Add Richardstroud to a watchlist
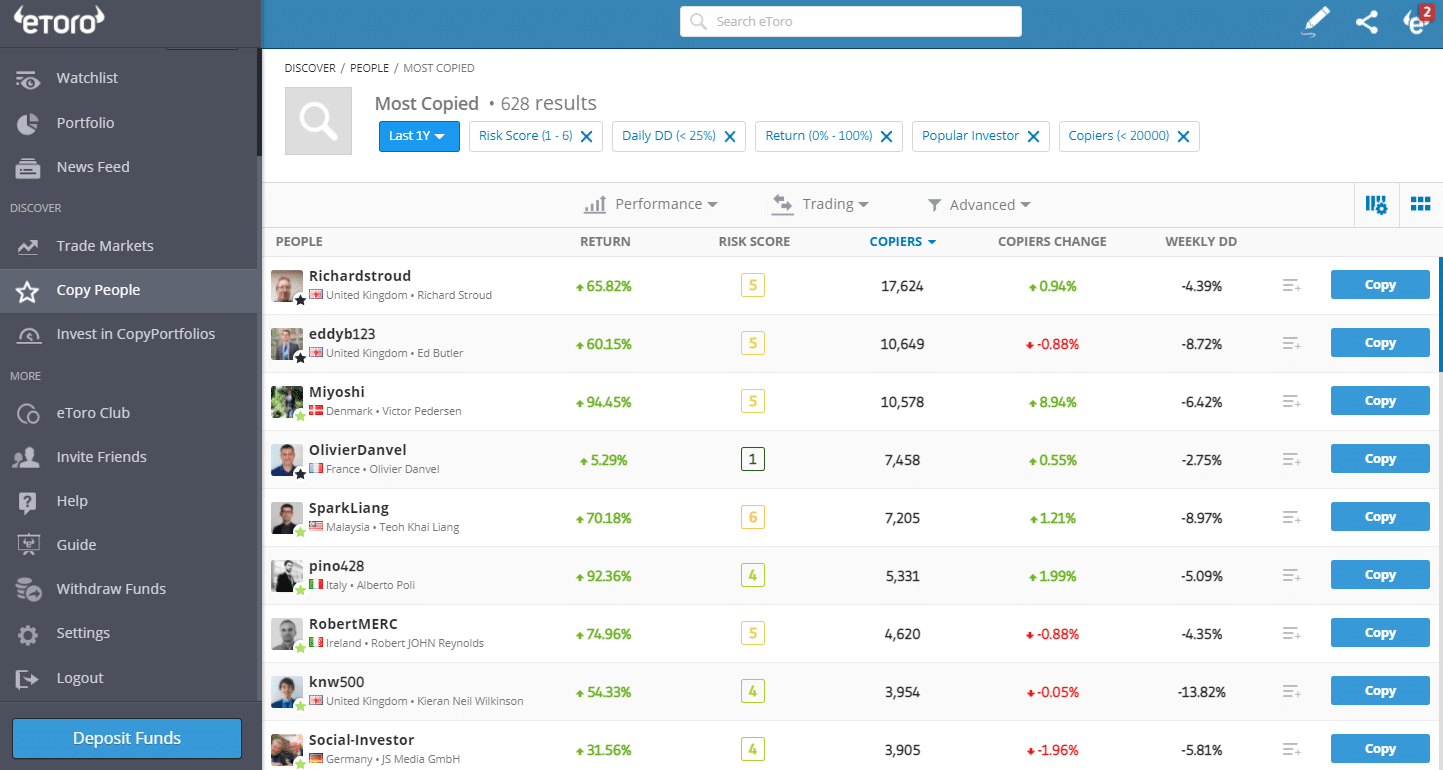Image resolution: width=1443 pixels, height=770 pixels. point(1290,285)
